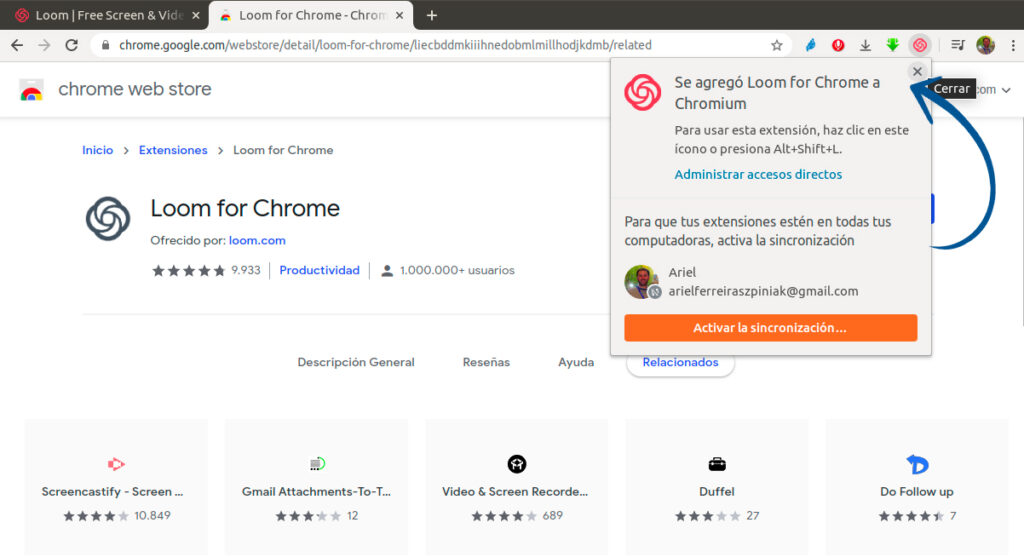Open Administrar accesos directos link

pyautogui.click(x=758, y=174)
